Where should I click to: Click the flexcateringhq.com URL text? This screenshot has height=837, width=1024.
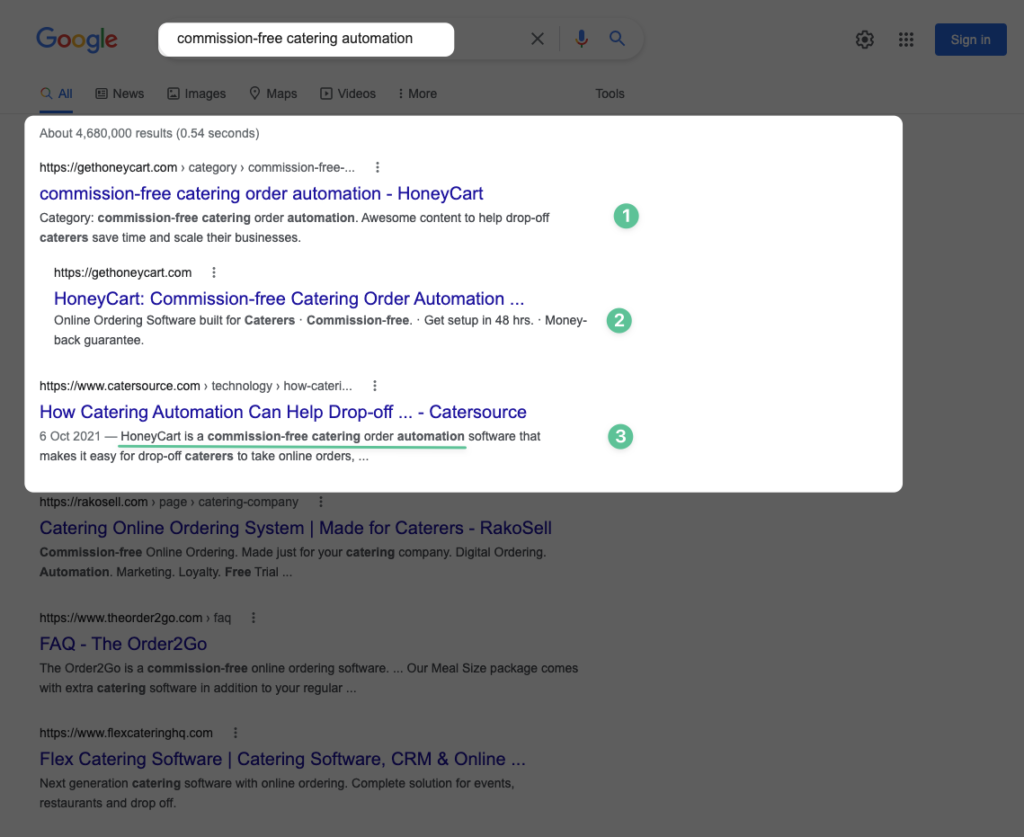pyautogui.click(x=126, y=733)
